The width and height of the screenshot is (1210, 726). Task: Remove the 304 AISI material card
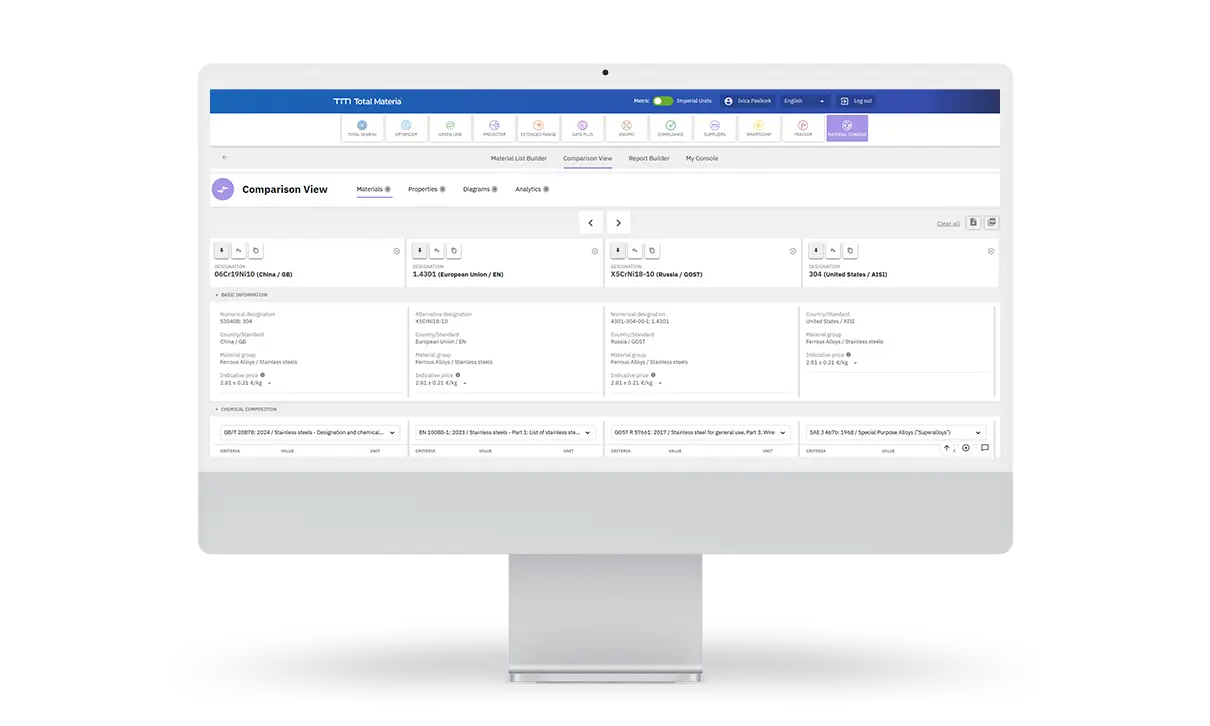tap(991, 250)
